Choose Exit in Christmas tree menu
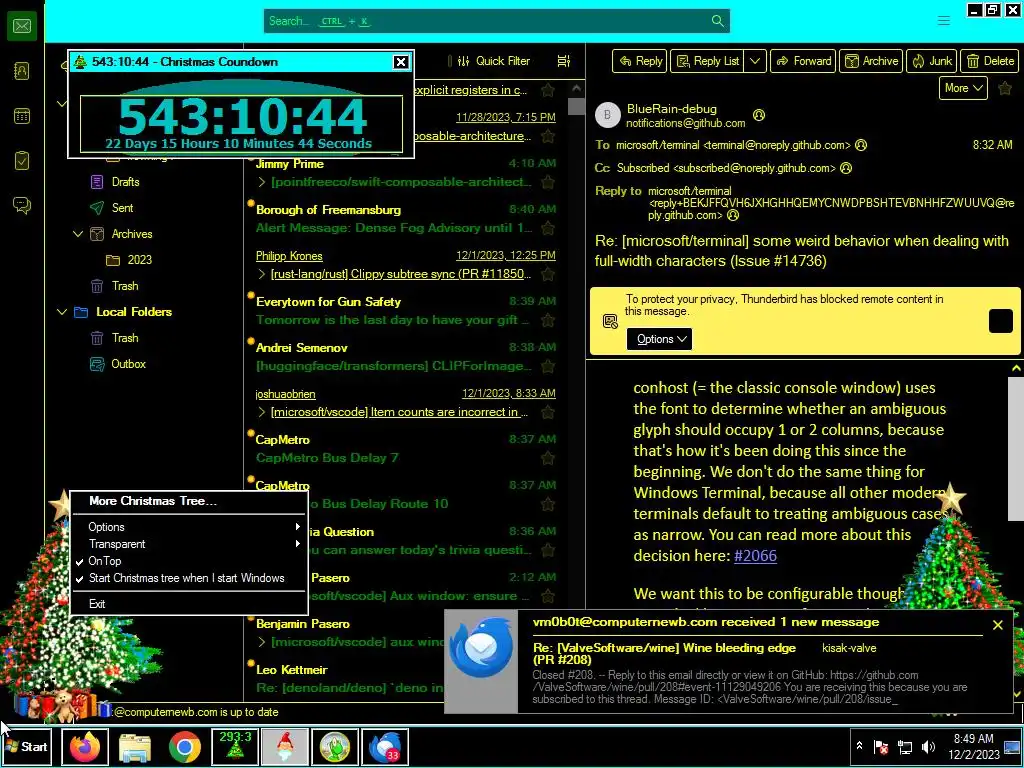Image resolution: width=1024 pixels, height=768 pixels. 188,604
